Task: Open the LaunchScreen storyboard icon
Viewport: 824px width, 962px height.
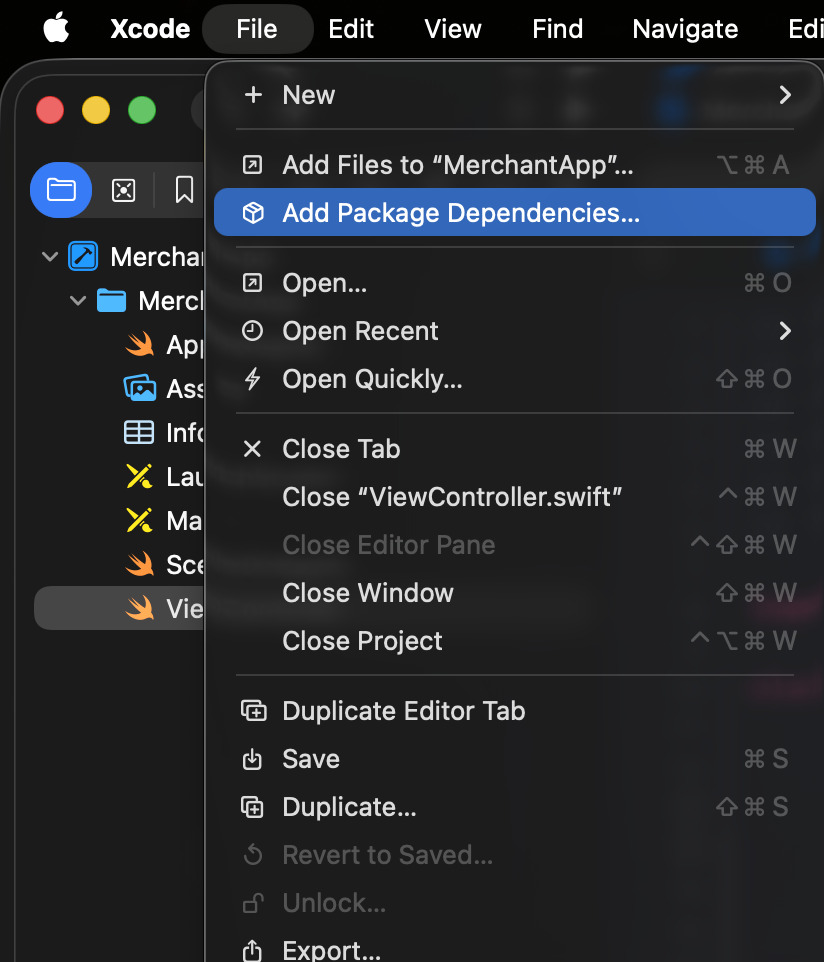Action: point(139,477)
